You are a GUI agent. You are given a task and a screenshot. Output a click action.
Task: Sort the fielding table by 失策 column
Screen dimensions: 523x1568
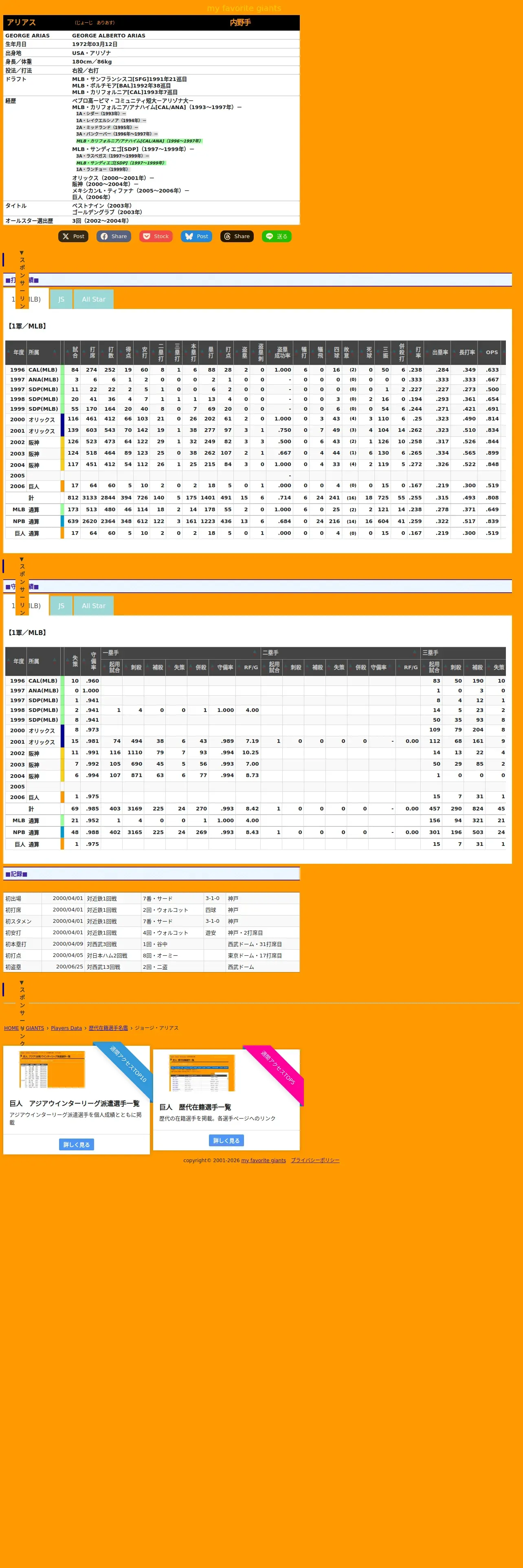click(72, 661)
